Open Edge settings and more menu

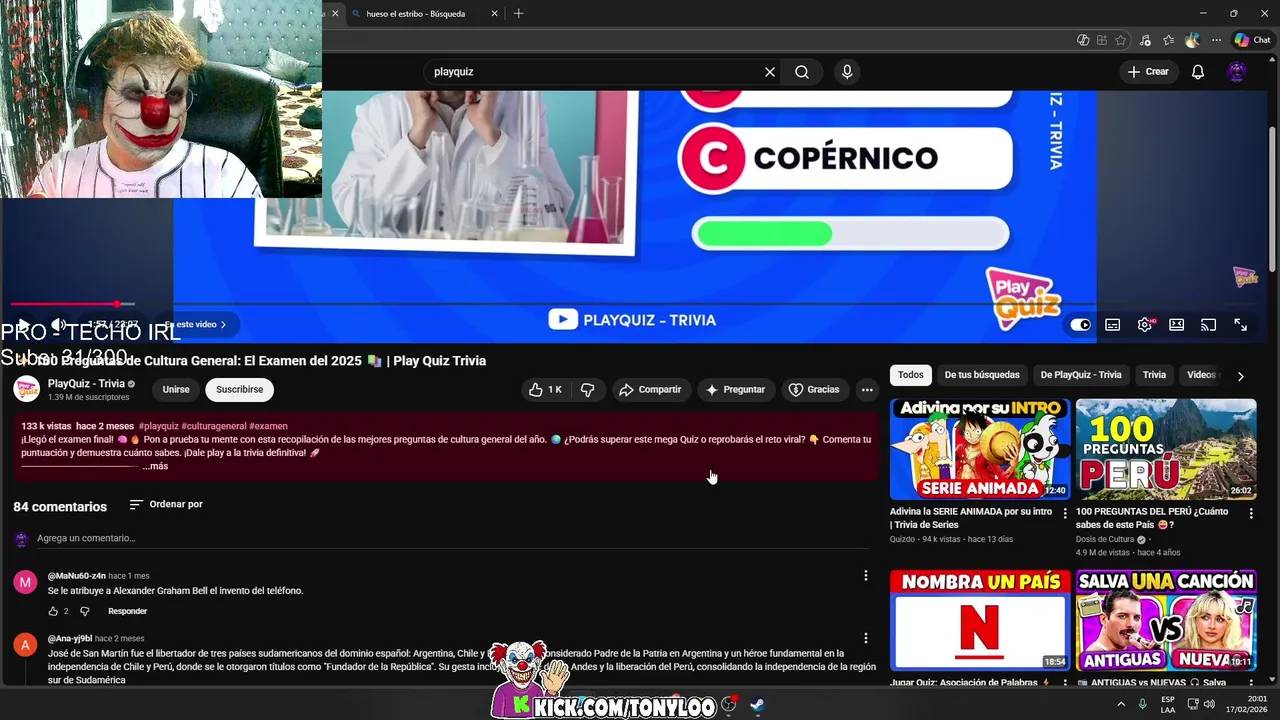1216,40
